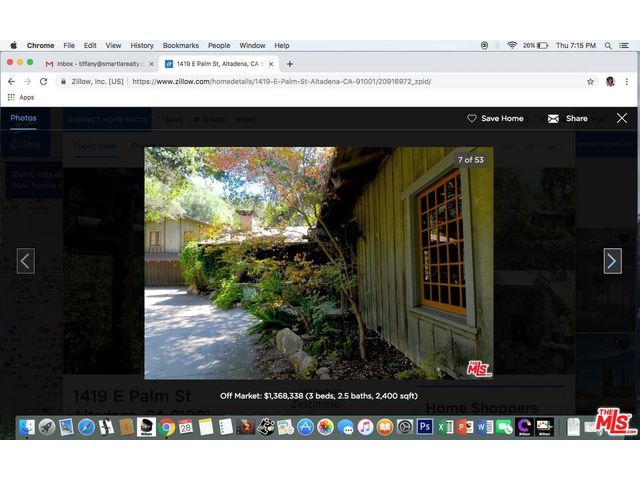
Task: Open the Apps shortcut in bookmarks bar
Action: click(21, 97)
